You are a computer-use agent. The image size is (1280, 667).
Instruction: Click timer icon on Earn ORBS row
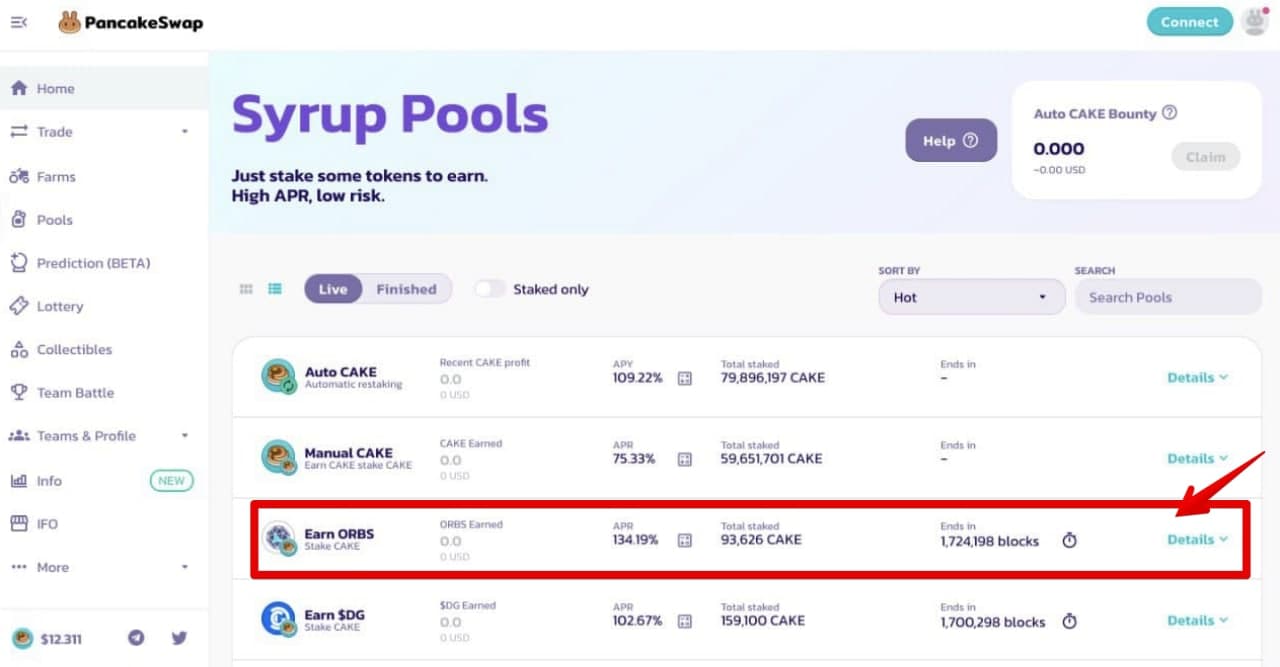[x=1069, y=541]
